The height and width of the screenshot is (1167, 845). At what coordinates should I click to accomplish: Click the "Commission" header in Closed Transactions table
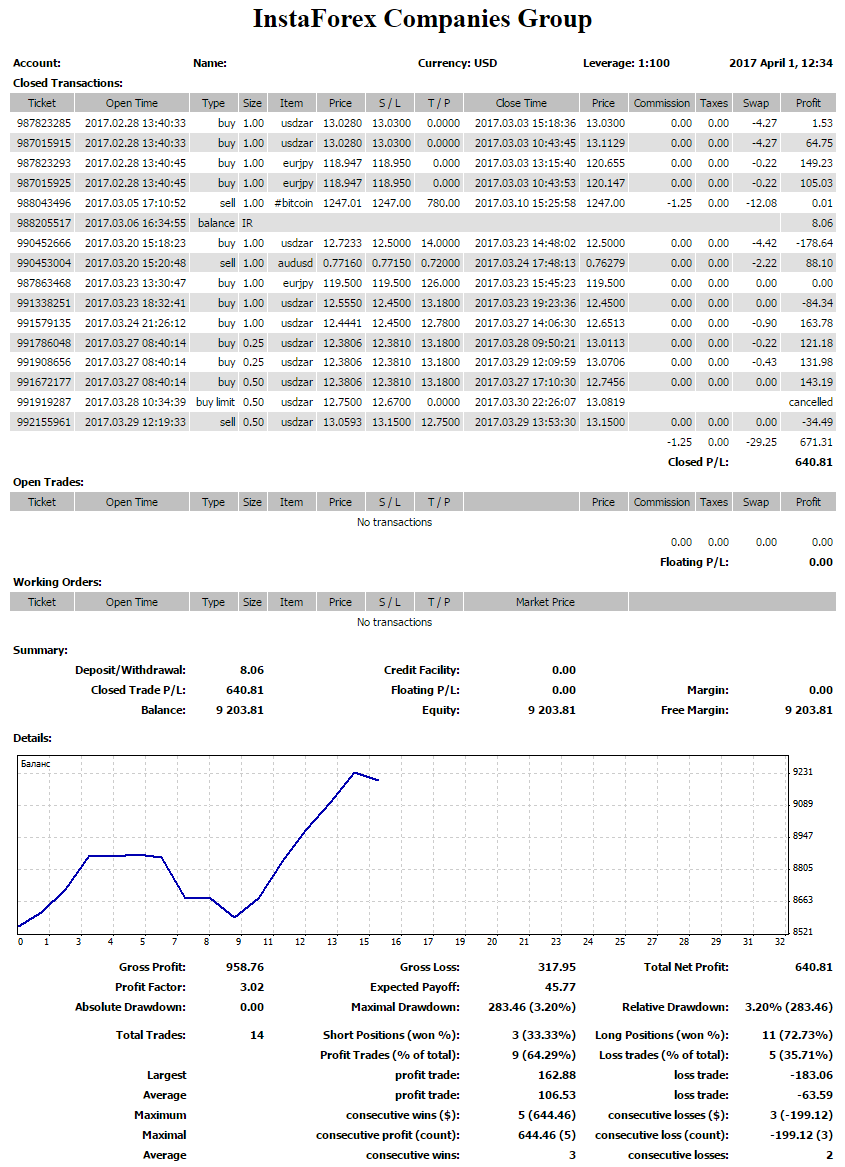[x=662, y=103]
